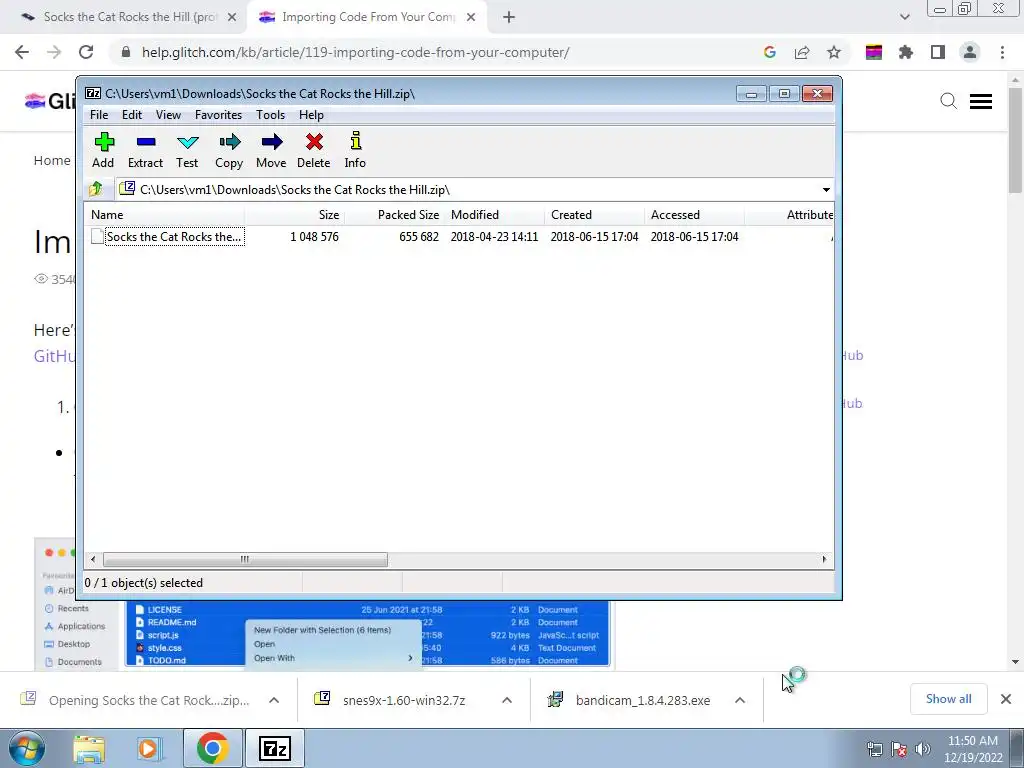
Task: Open the hamburger menu on Glitch page
Action: 981,101
